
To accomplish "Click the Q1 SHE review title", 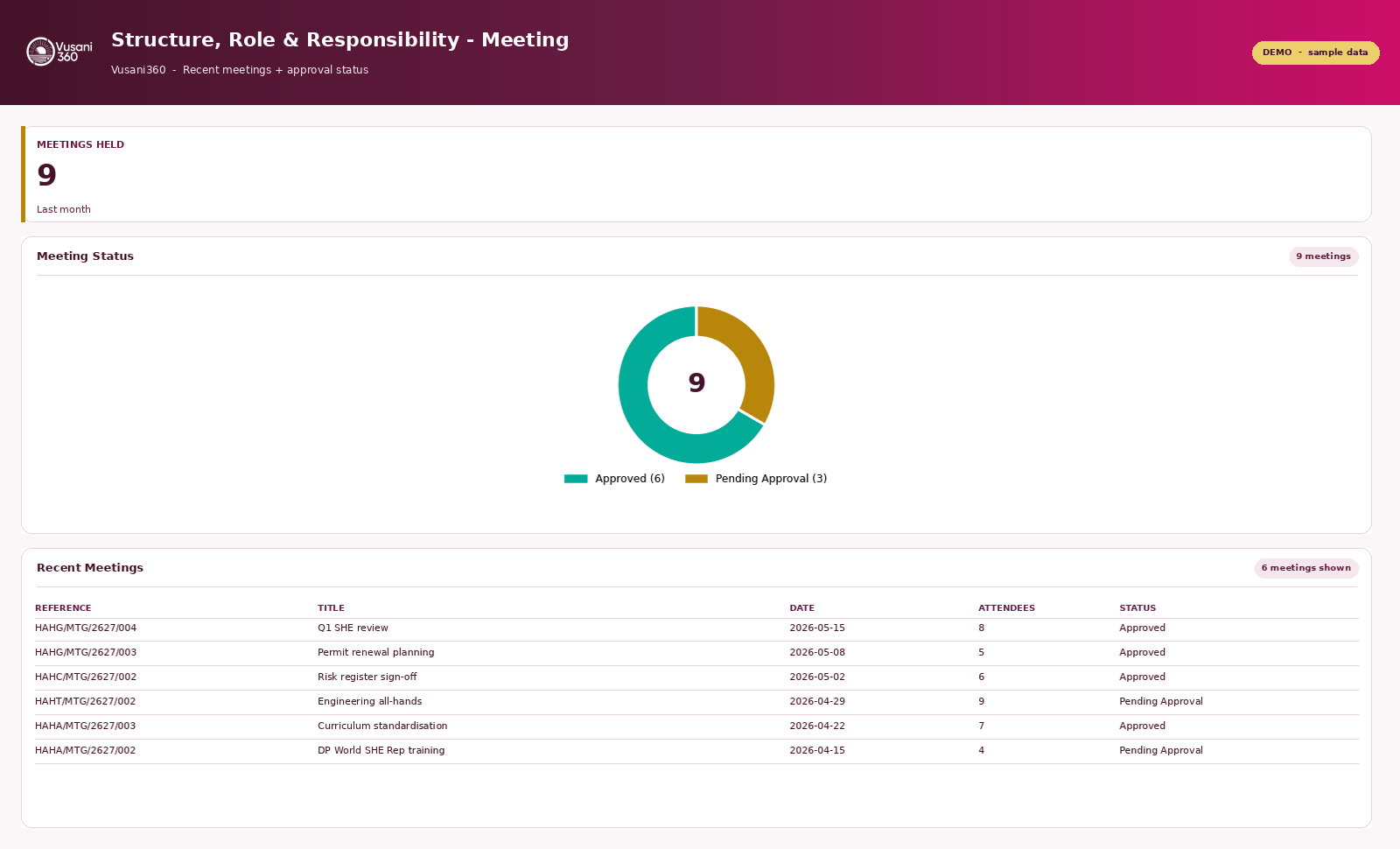I will [353, 628].
